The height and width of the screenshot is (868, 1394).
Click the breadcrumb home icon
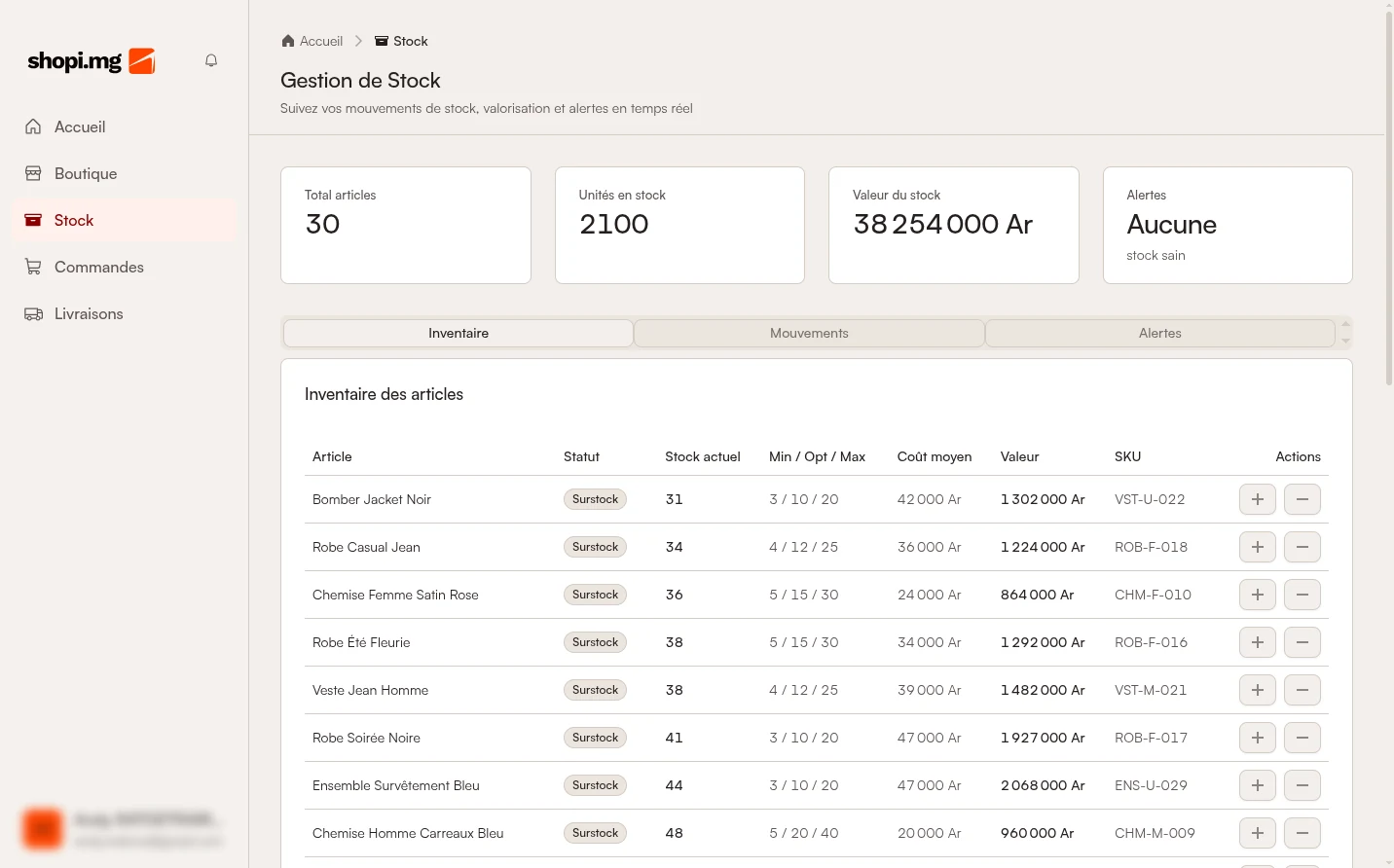(x=288, y=41)
